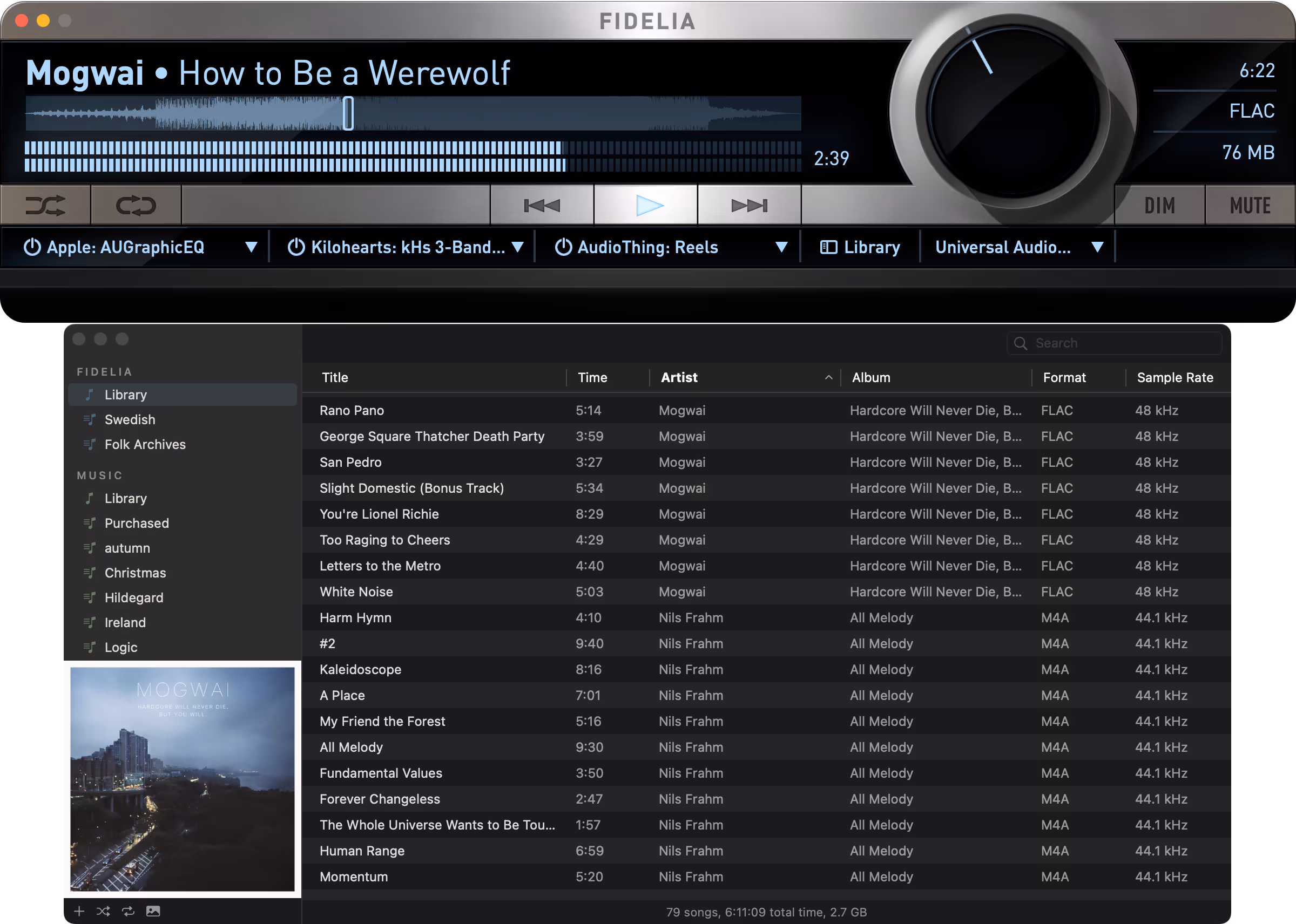Select the White Noise track

766,592
